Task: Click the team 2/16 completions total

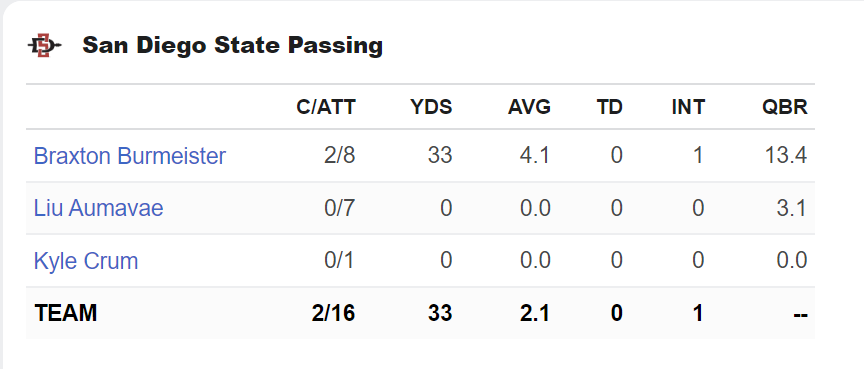Action: click(333, 313)
